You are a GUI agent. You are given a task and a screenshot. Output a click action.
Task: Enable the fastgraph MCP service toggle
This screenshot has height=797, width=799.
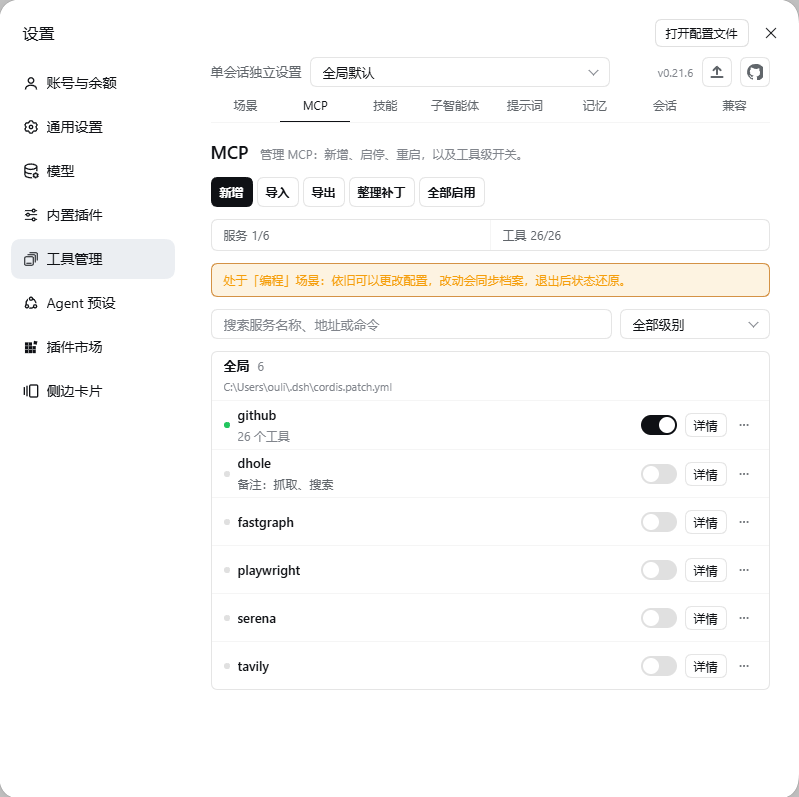tap(659, 522)
